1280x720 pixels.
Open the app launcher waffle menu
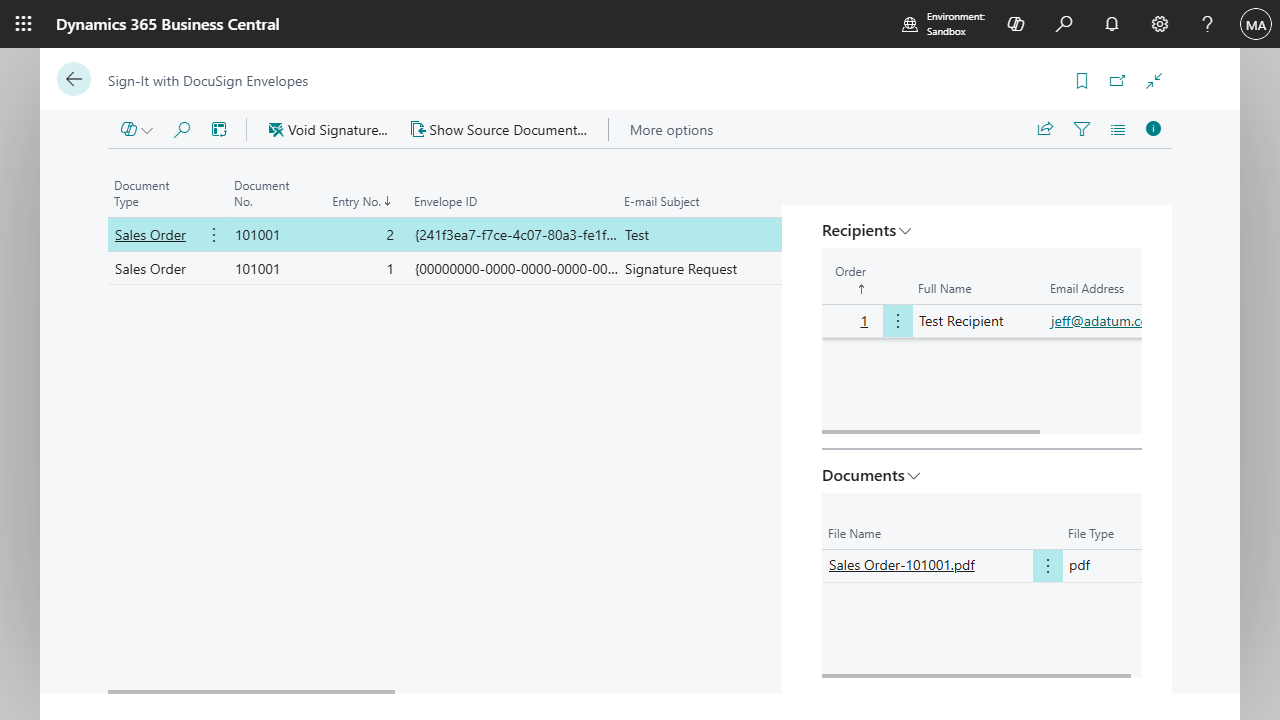(x=24, y=24)
